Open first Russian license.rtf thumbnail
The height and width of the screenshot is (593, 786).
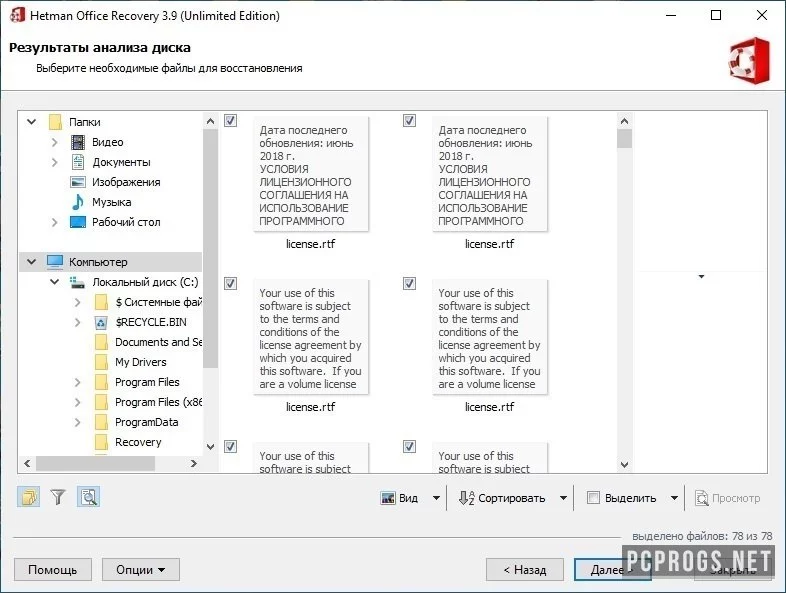(311, 174)
